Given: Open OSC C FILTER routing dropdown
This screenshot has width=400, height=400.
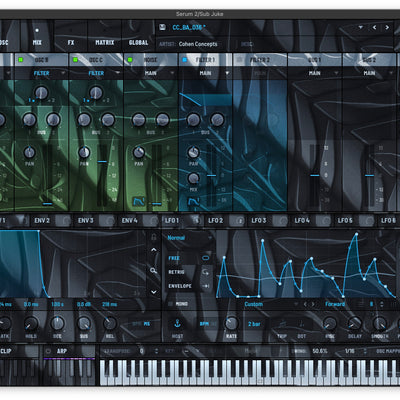Looking at the screenshot, I should (x=96, y=73).
